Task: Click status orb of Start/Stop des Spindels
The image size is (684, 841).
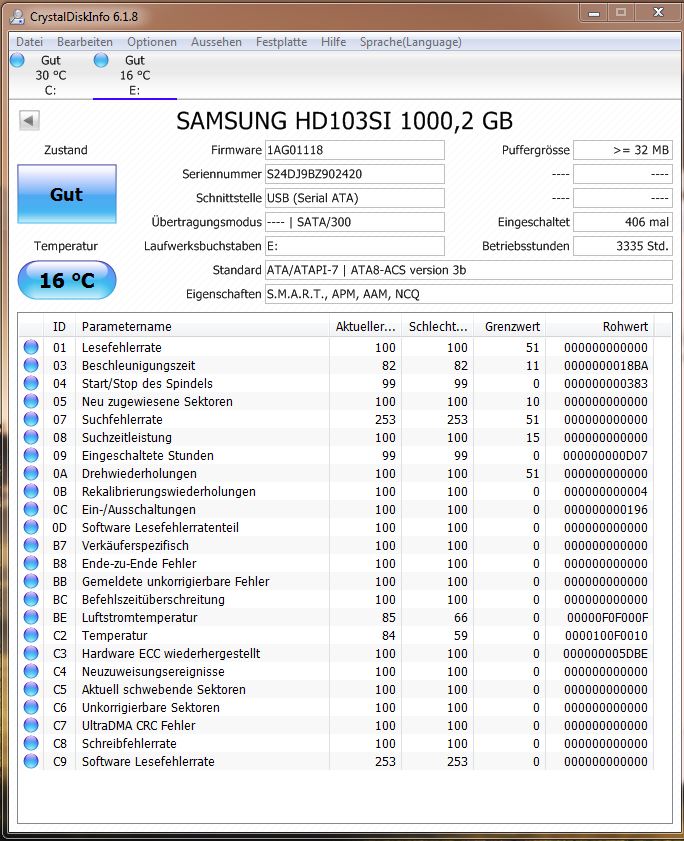Action: (x=31, y=383)
